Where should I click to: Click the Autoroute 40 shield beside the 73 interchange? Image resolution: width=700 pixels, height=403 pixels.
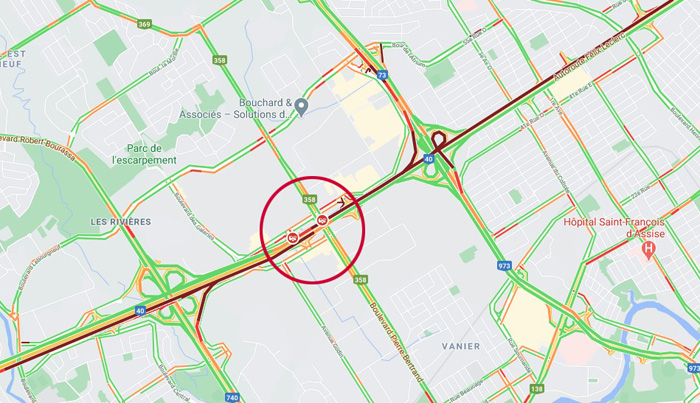[429, 158]
